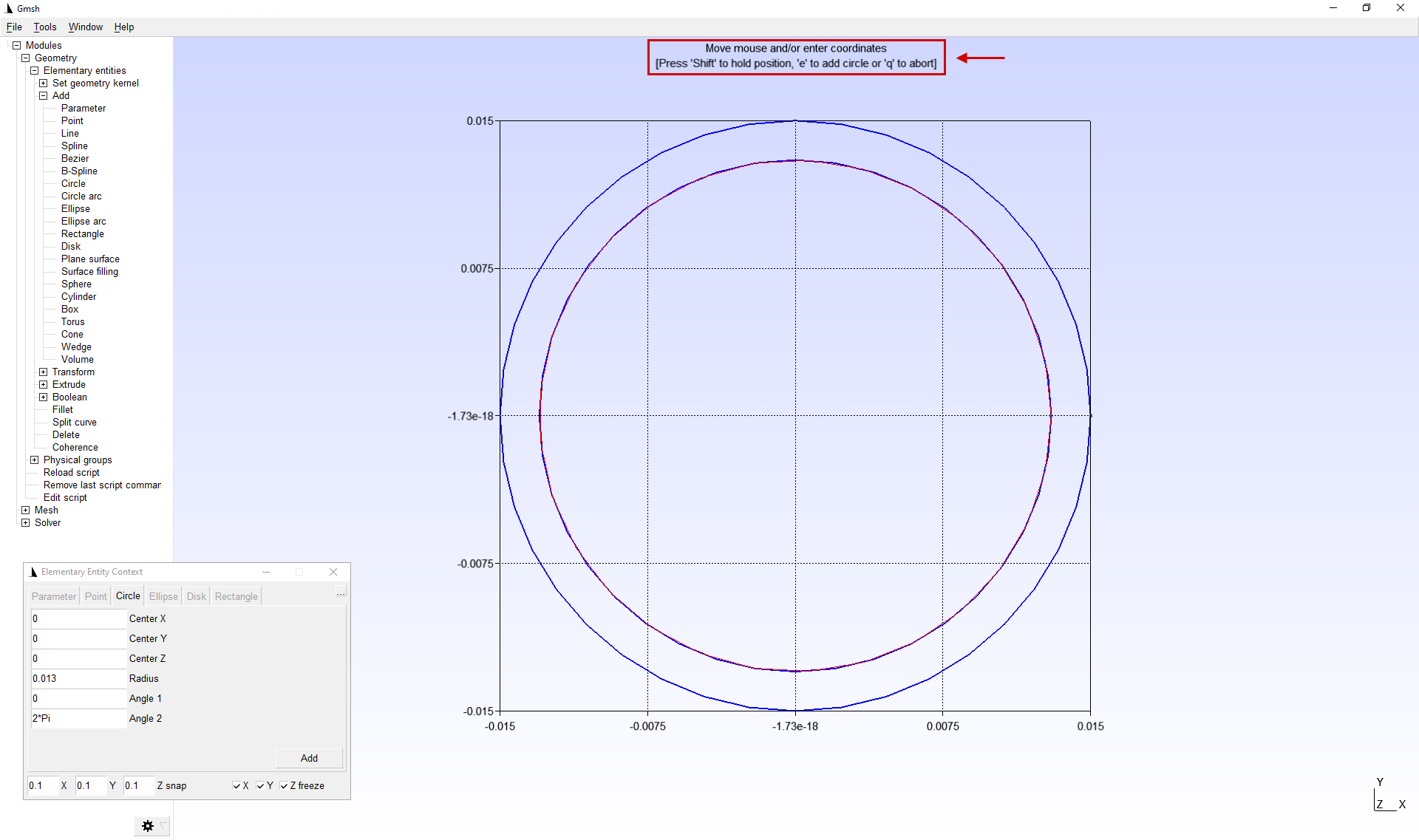1419x840 pixels.
Task: Expand the Mesh module node
Action: point(25,511)
